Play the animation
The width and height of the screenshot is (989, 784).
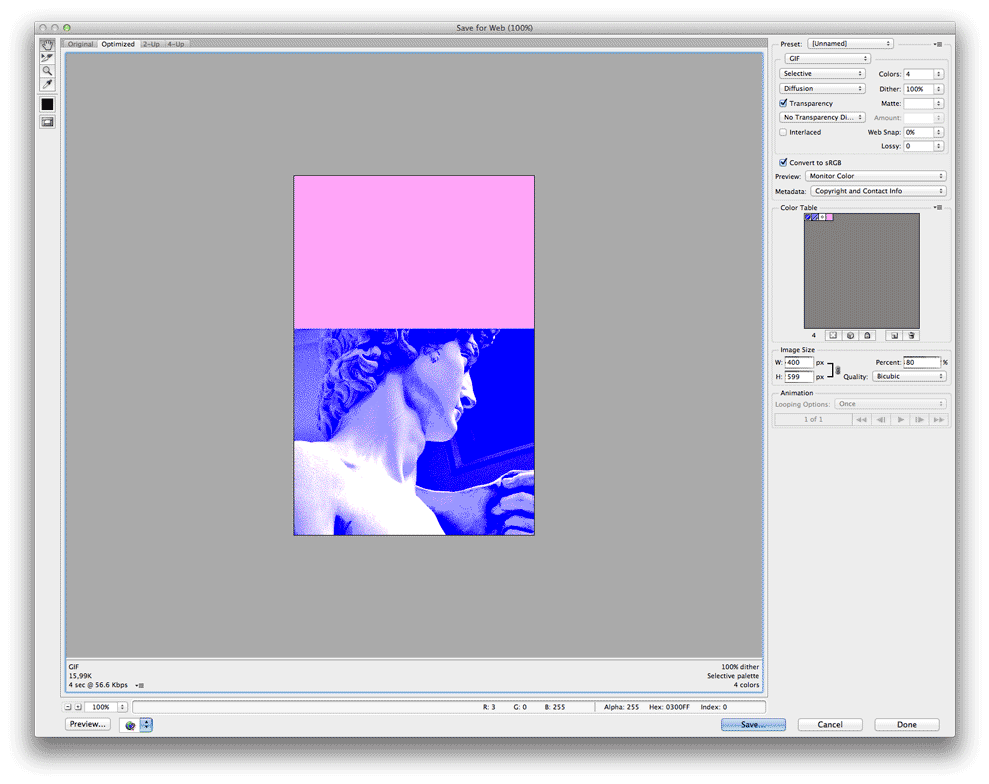(x=901, y=419)
